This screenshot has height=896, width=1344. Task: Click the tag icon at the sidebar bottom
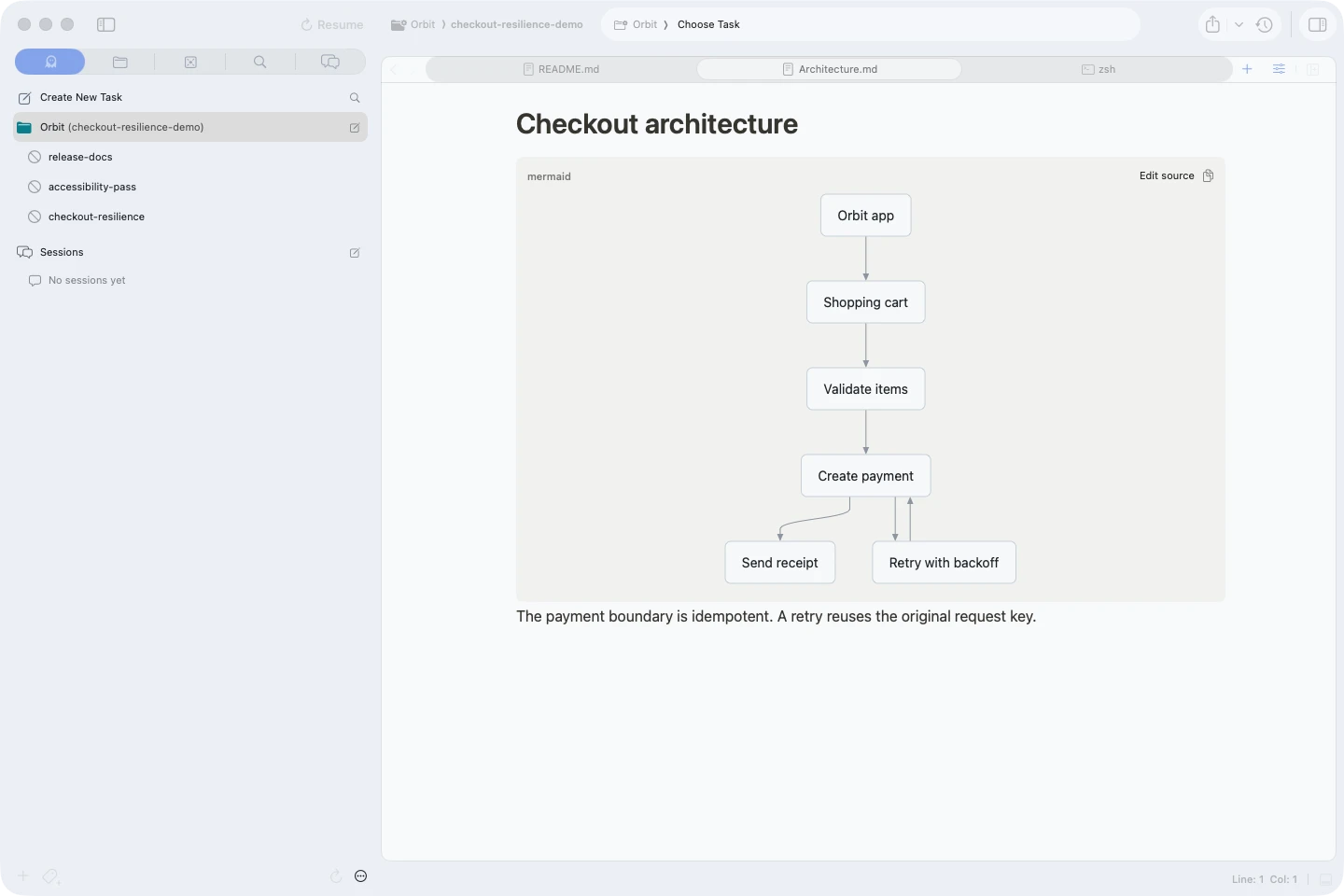point(51,876)
